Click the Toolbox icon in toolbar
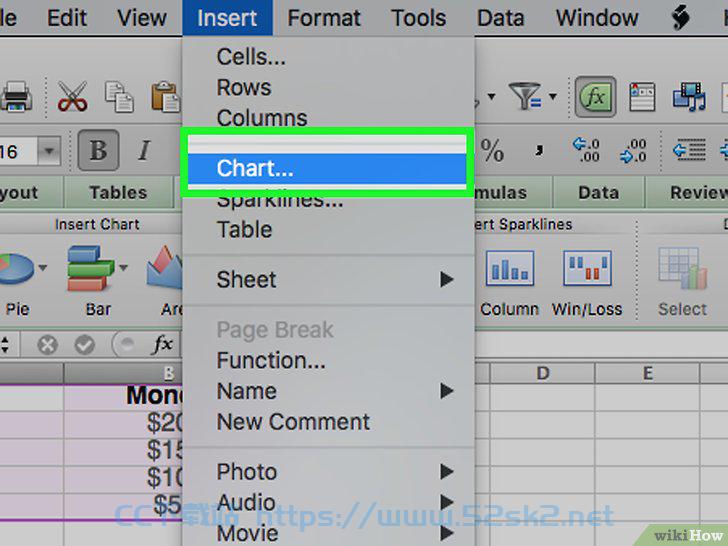Image resolution: width=728 pixels, height=546 pixels. (x=642, y=97)
